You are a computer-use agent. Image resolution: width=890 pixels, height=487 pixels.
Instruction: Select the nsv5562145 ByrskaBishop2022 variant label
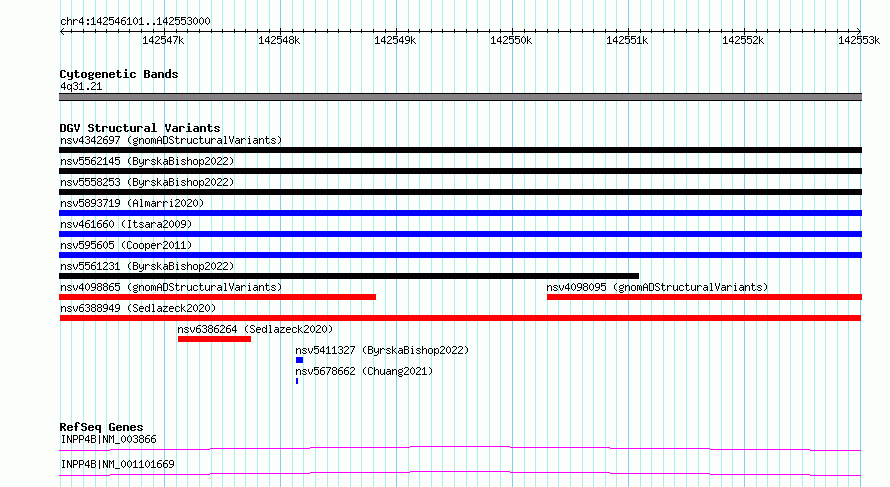pyautogui.click(x=147, y=161)
